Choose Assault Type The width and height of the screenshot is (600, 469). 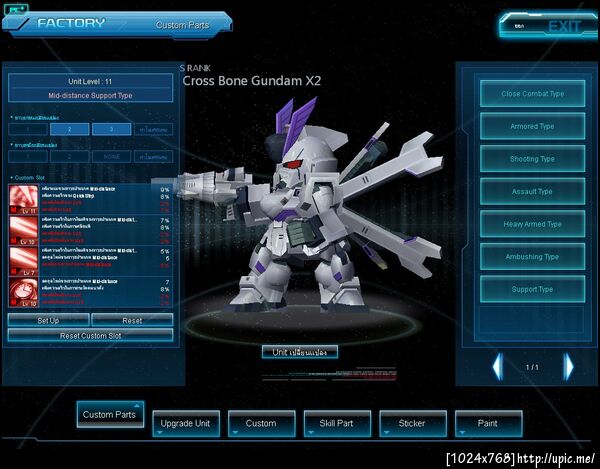(x=532, y=191)
